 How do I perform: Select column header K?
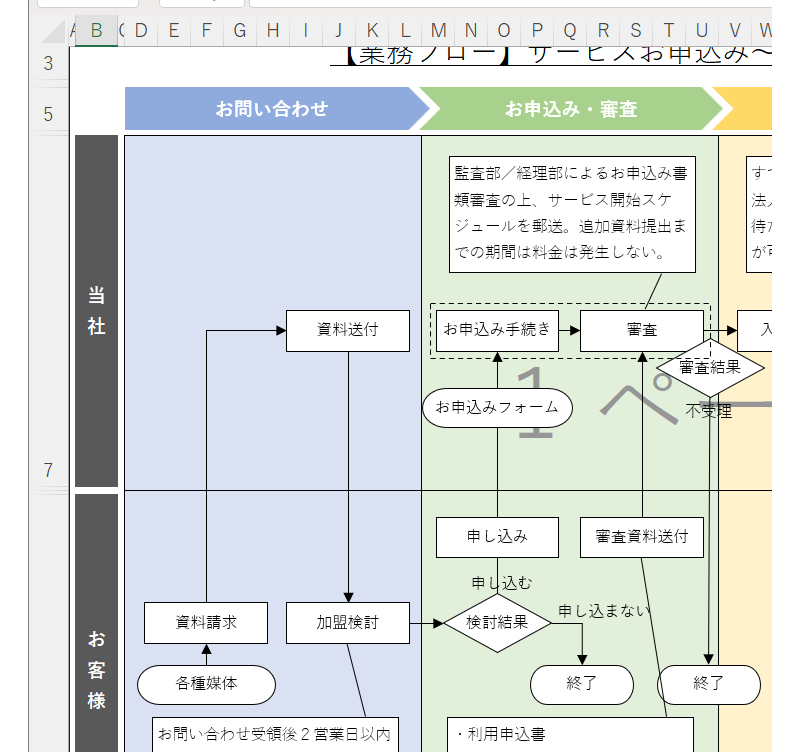pos(370,31)
